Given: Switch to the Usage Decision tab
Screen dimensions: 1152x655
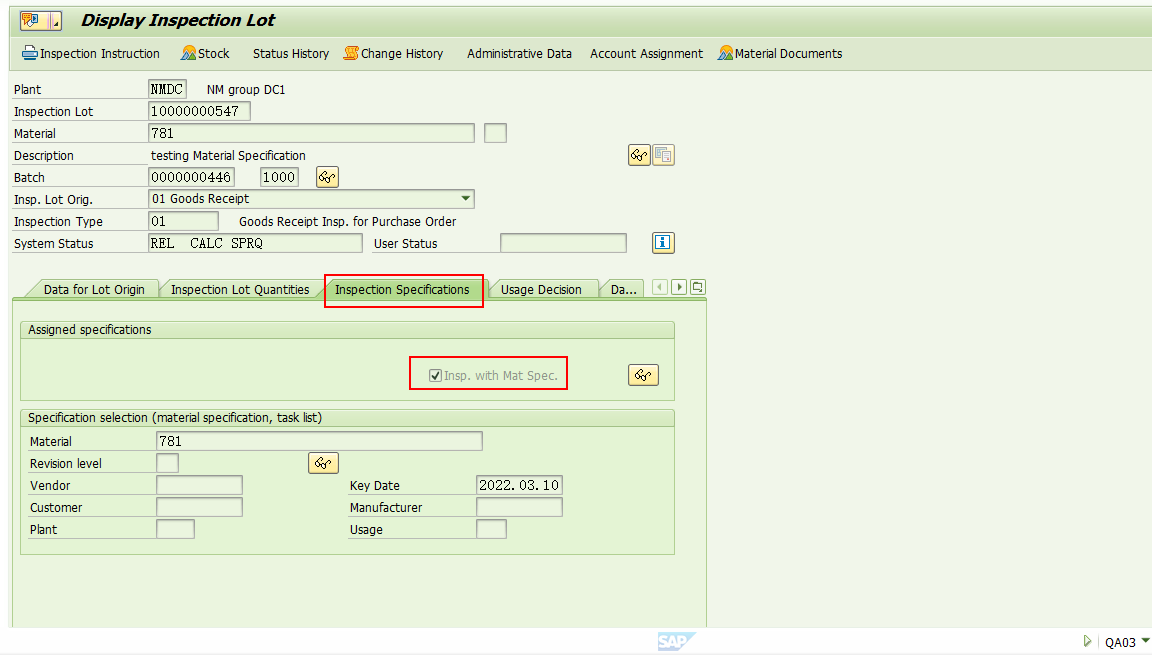Looking at the screenshot, I should pyautogui.click(x=542, y=289).
